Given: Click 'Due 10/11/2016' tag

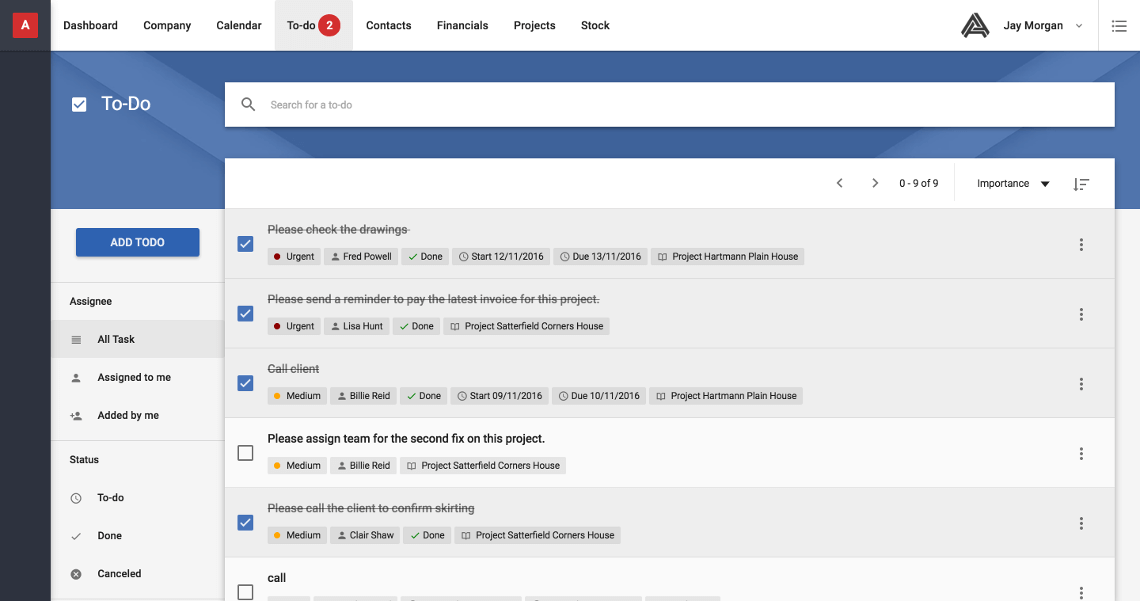Looking at the screenshot, I should tap(598, 396).
